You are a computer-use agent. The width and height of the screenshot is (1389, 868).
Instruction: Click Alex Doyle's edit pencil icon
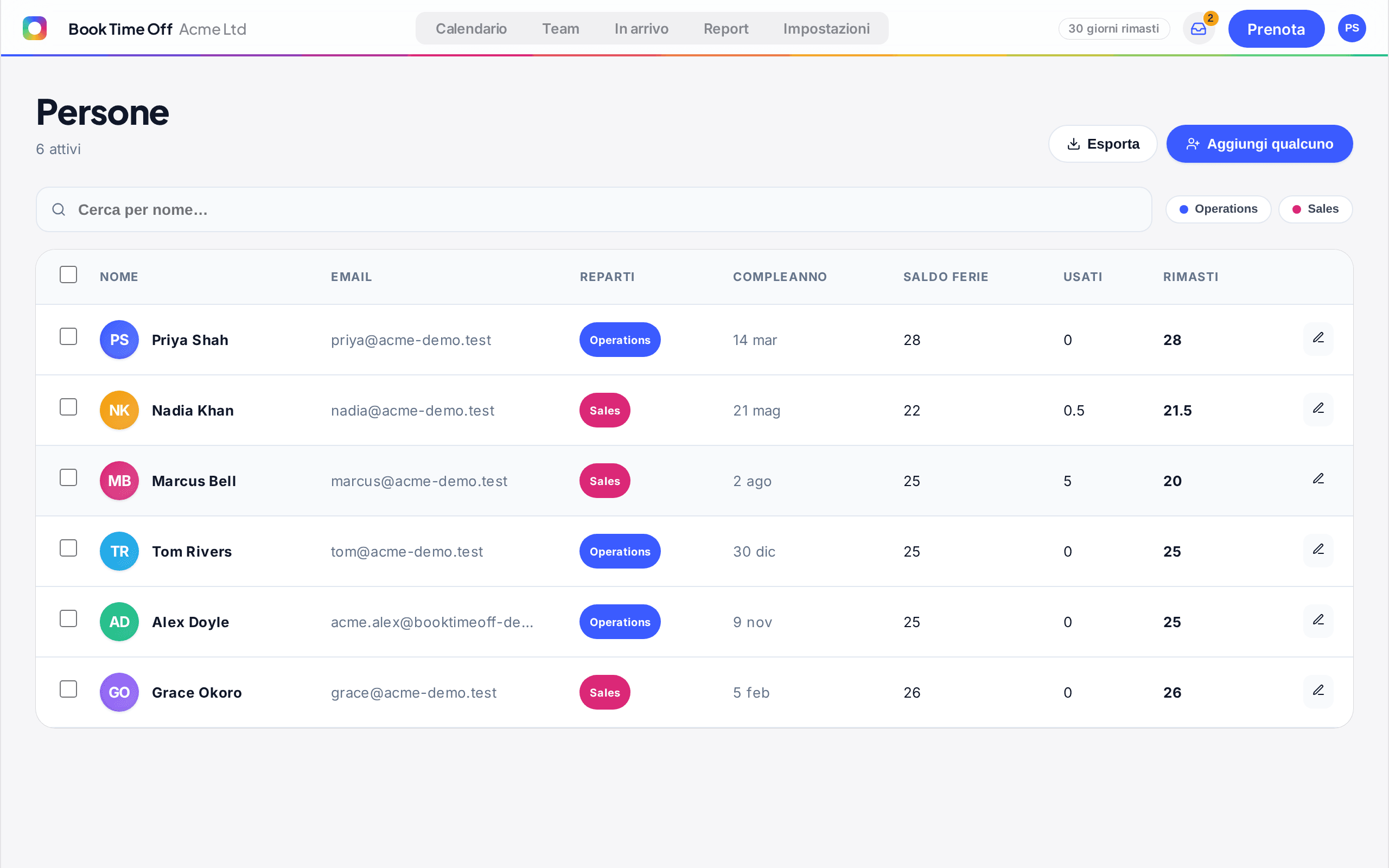pyautogui.click(x=1318, y=621)
